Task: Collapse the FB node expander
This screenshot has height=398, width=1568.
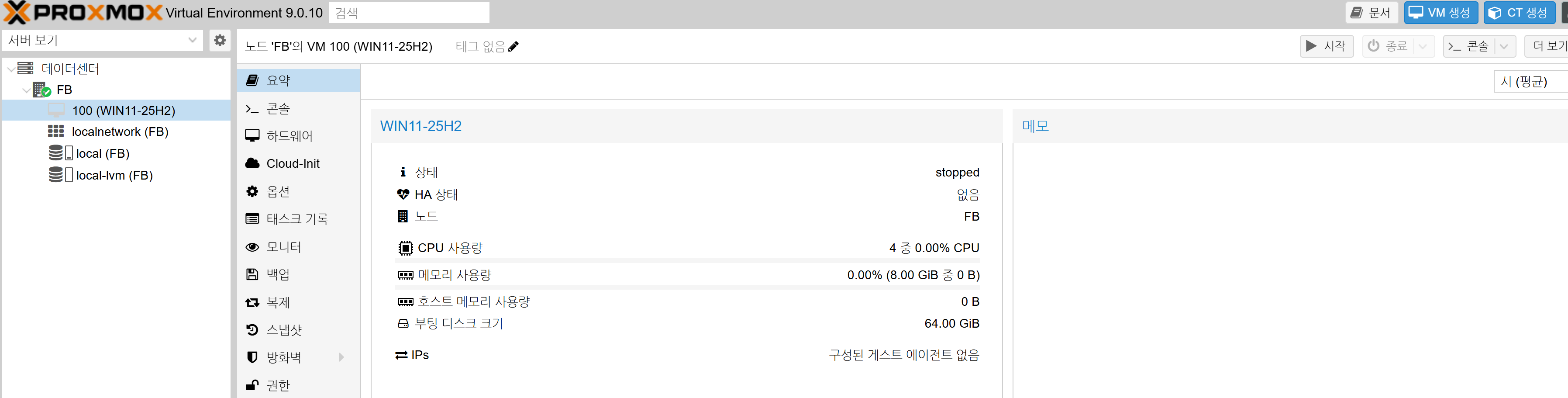Action: tap(26, 90)
